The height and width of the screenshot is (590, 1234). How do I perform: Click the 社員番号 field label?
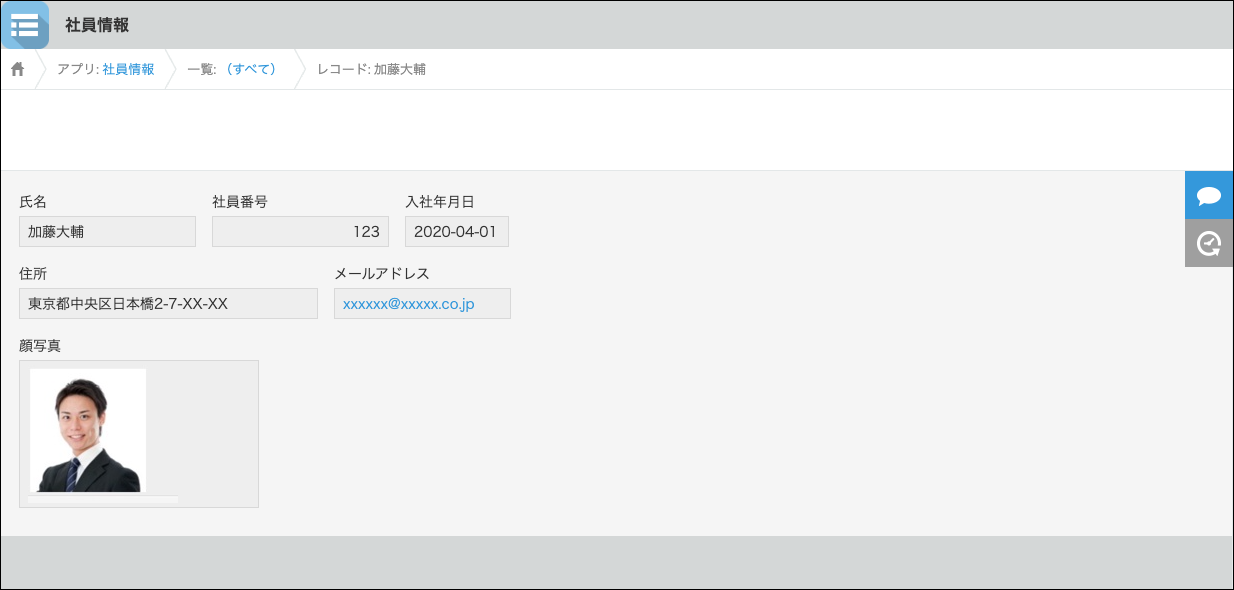240,201
